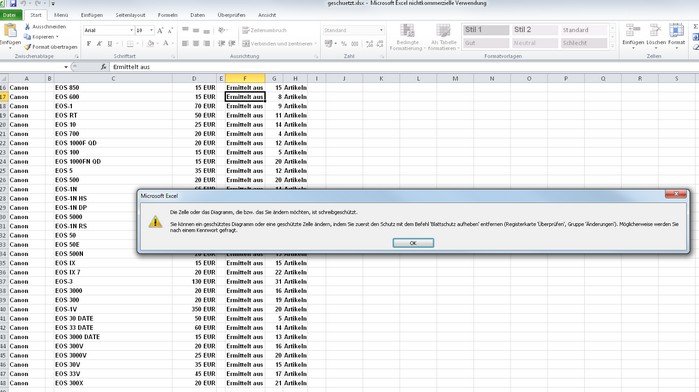Expand Kopieren dropdown arrow

[57, 37]
